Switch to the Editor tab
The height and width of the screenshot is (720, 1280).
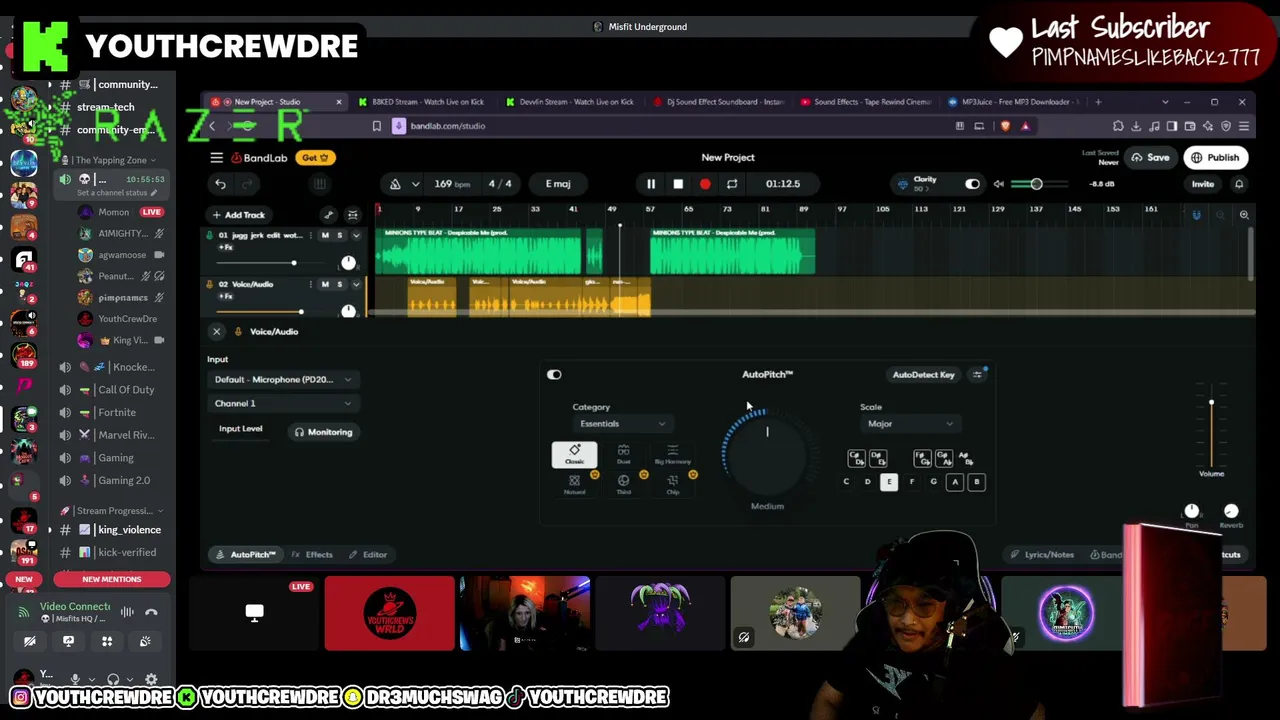tap(368, 555)
